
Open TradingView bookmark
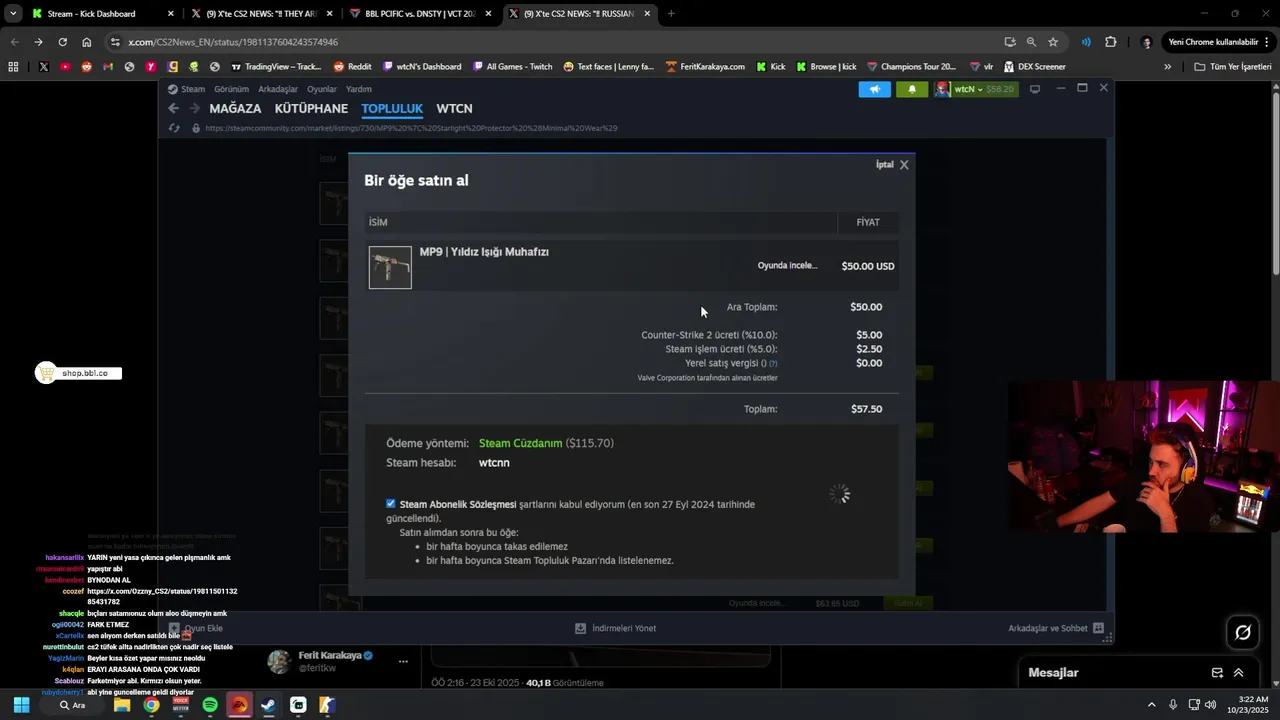[x=276, y=67]
